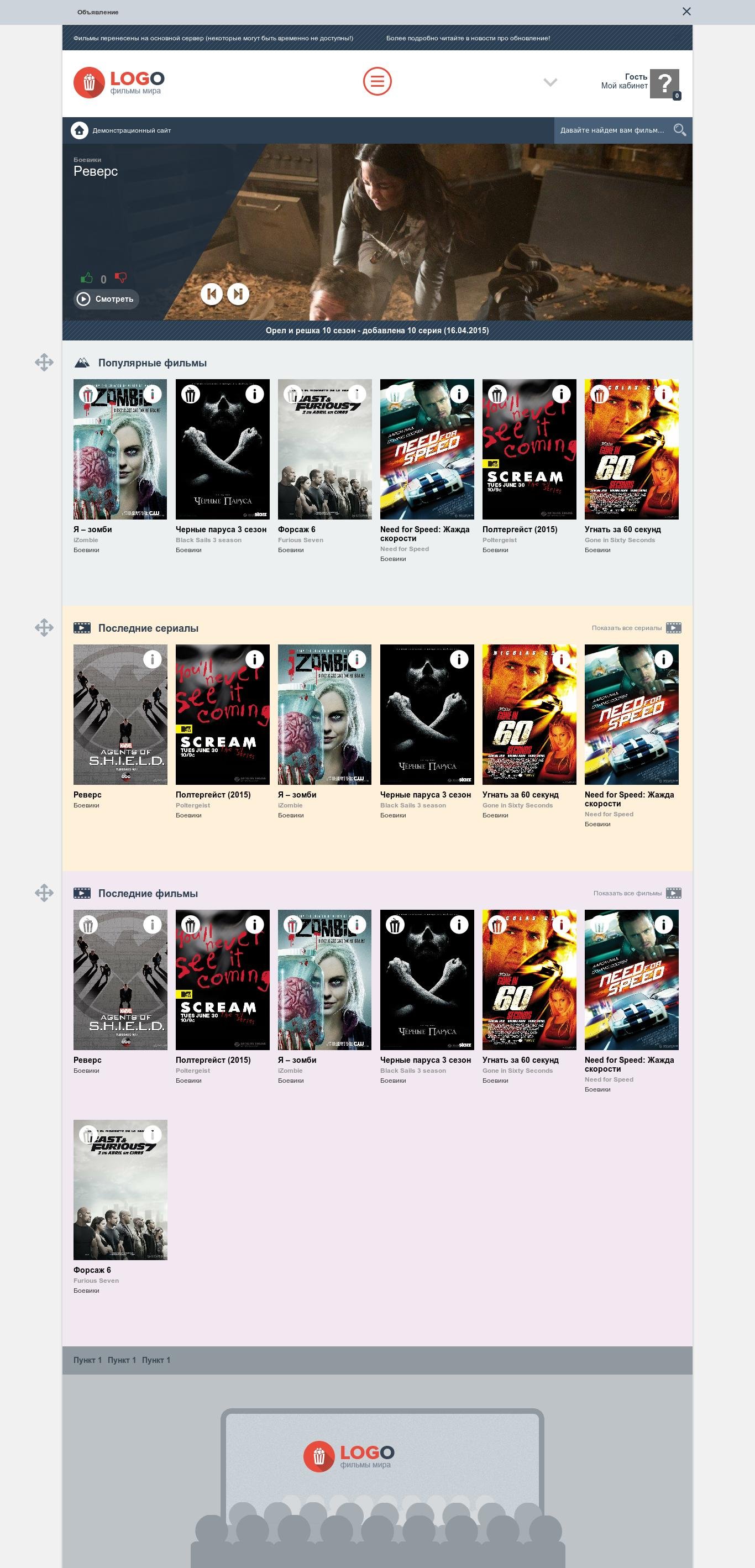Go to previous slide in banner
755x1568 pixels.
tap(211, 295)
